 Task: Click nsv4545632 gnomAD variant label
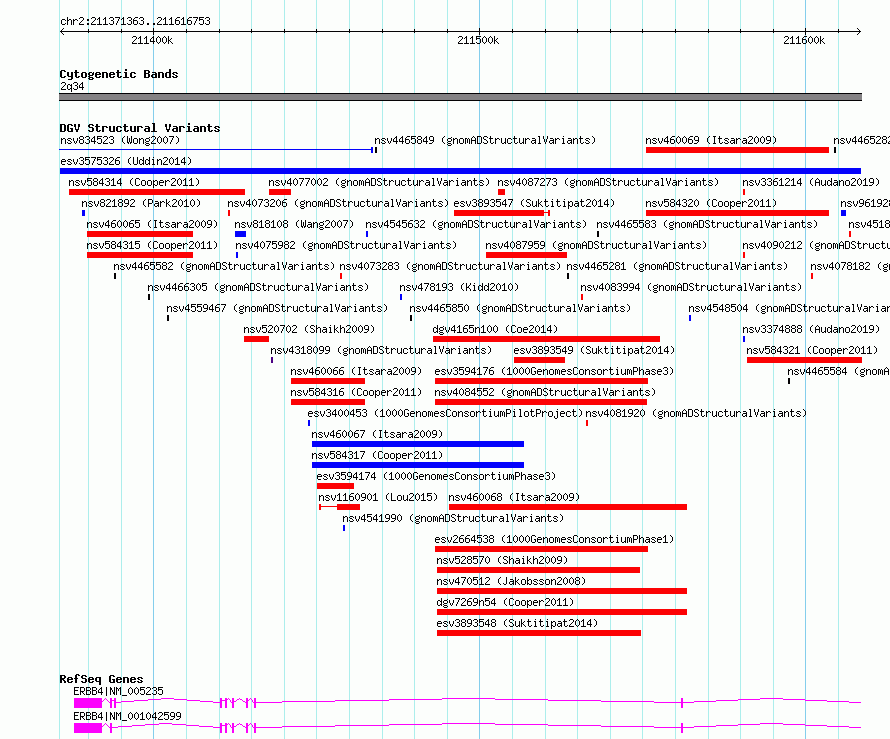pos(476,224)
